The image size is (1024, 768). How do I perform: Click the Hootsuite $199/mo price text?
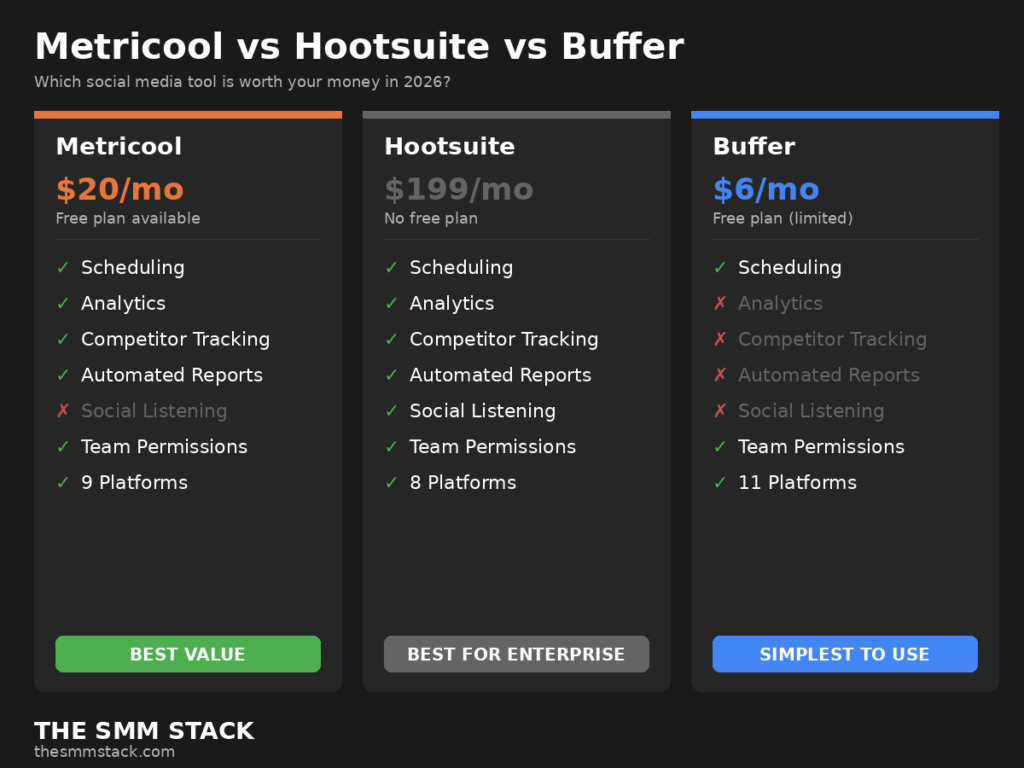pos(459,189)
